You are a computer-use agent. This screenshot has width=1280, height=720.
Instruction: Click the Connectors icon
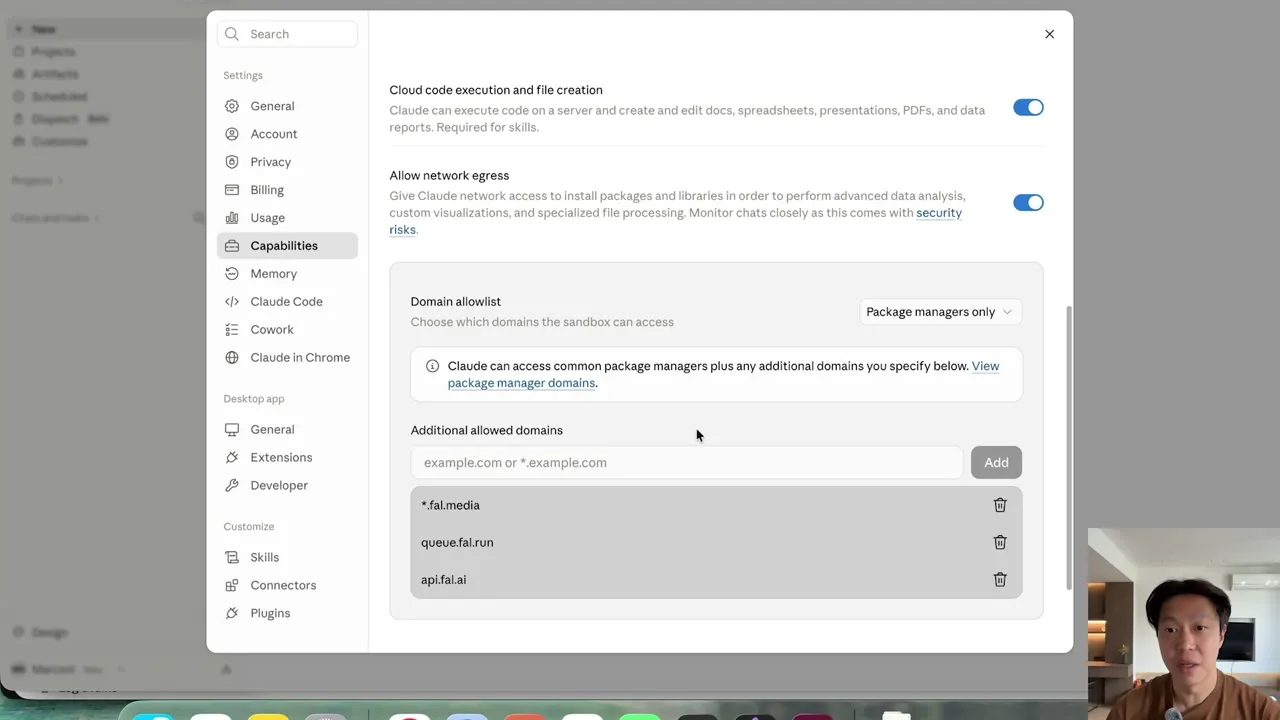coord(232,586)
